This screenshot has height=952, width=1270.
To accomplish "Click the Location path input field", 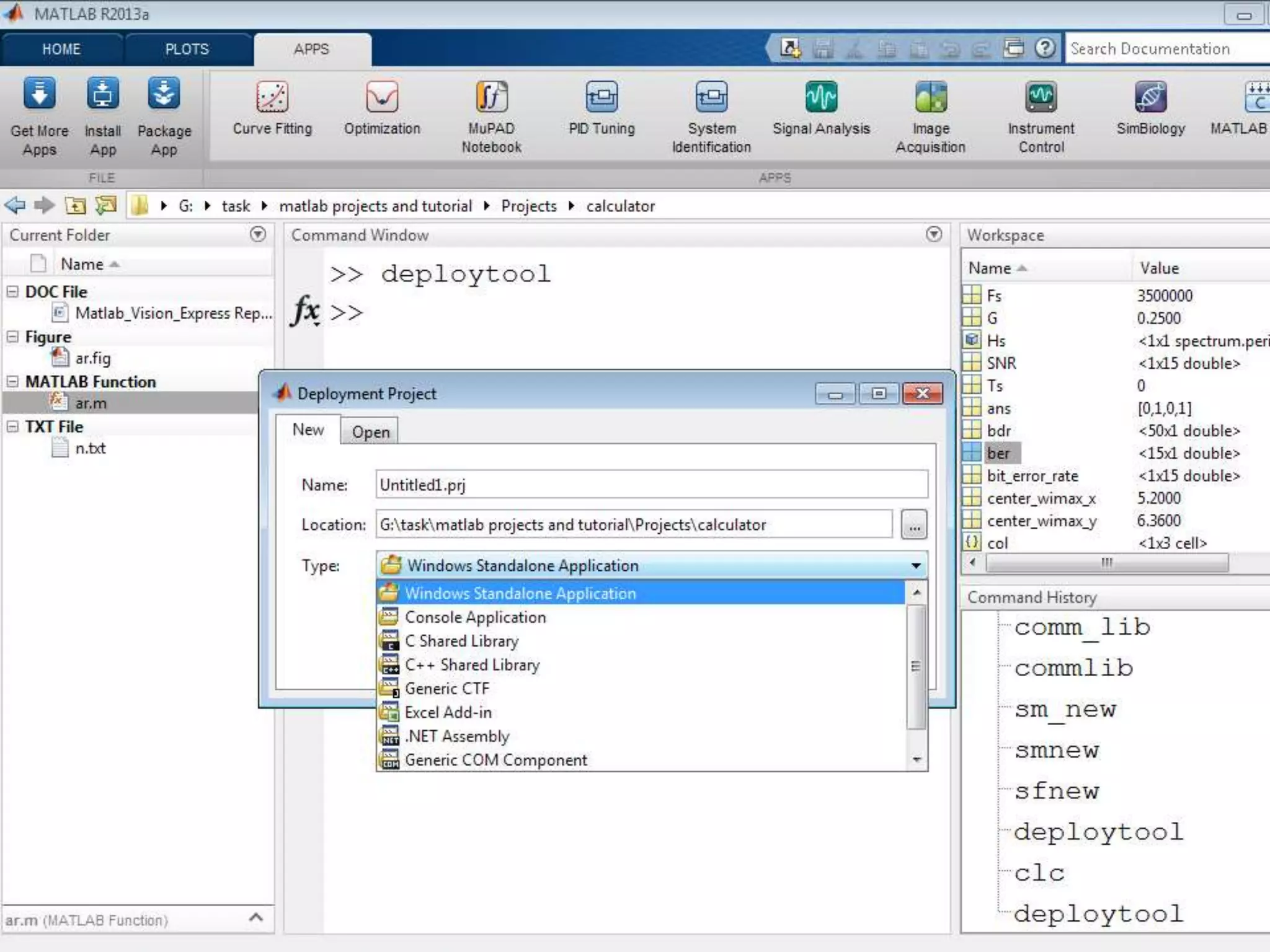I will pos(634,525).
